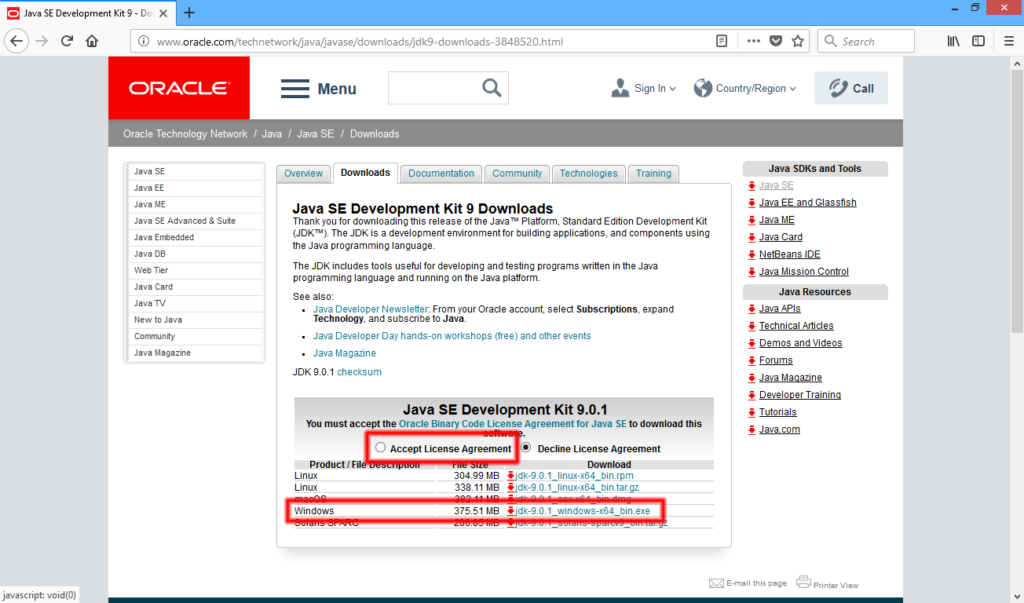Click the Call button with phone icon

pyautogui.click(x=851, y=88)
